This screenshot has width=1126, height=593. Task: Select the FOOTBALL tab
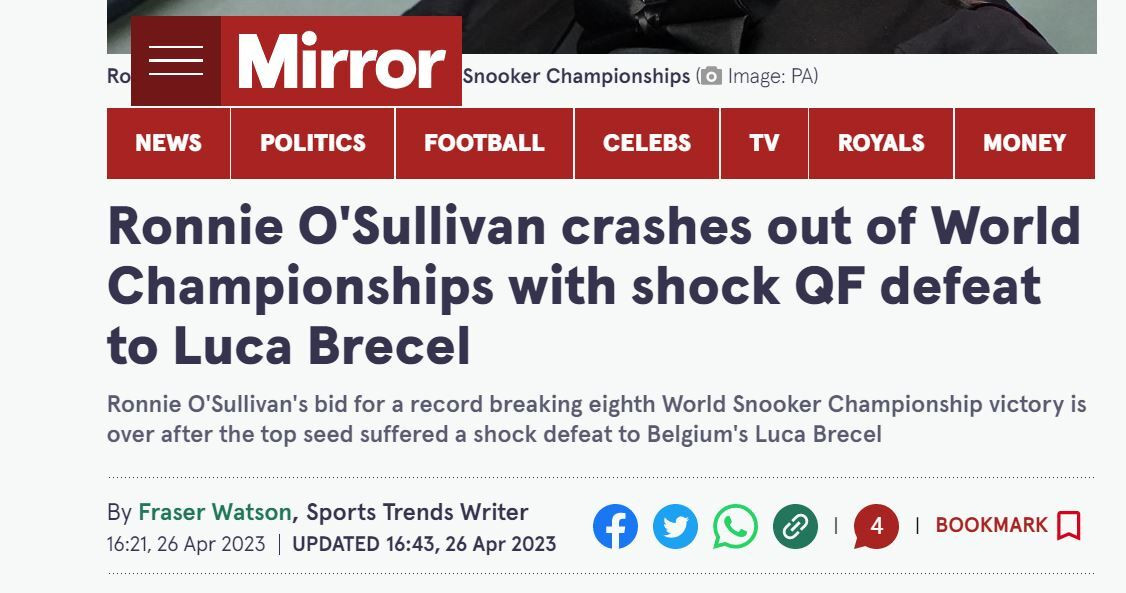point(484,143)
